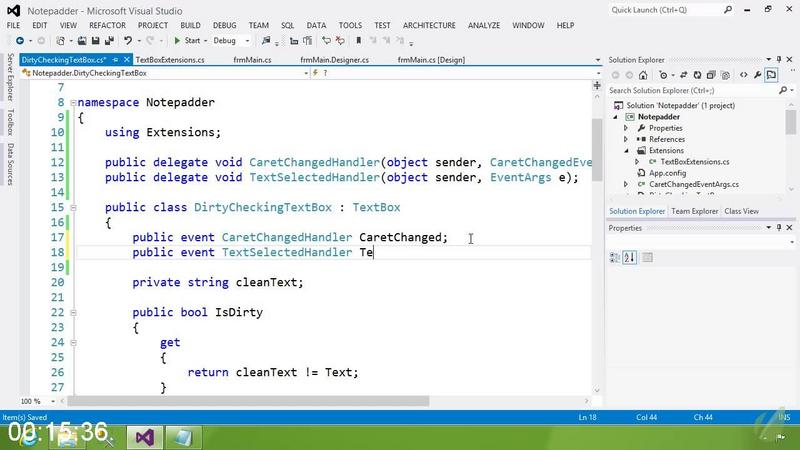Image resolution: width=800 pixels, height=450 pixels.
Task: Open the Start button's dropdown arrow
Action: pos(206,40)
